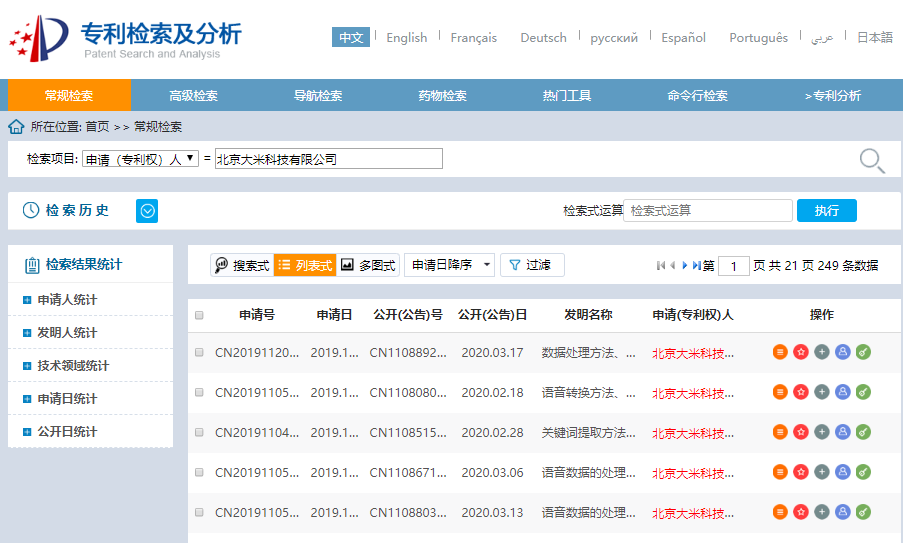Click the 过滤 filter button

(532, 265)
